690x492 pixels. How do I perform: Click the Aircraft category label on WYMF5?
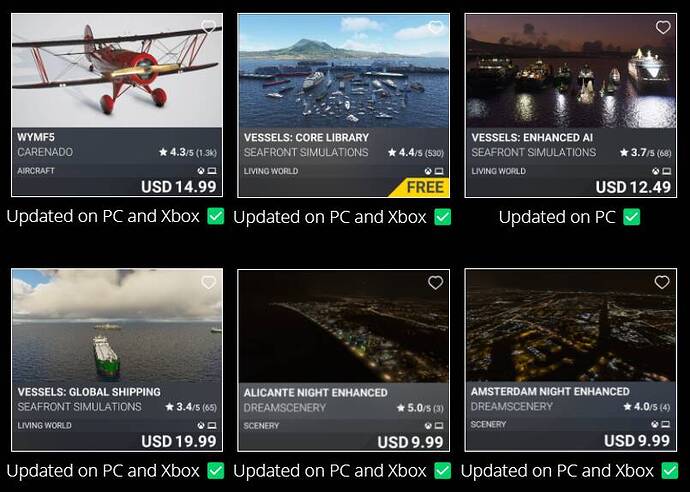pyautogui.click(x=36, y=171)
